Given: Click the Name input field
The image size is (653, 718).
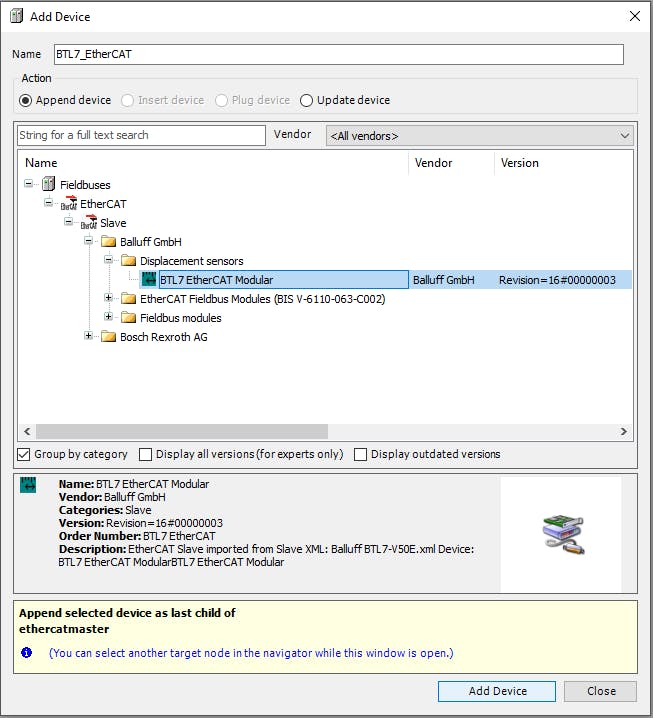Looking at the screenshot, I should (339, 54).
